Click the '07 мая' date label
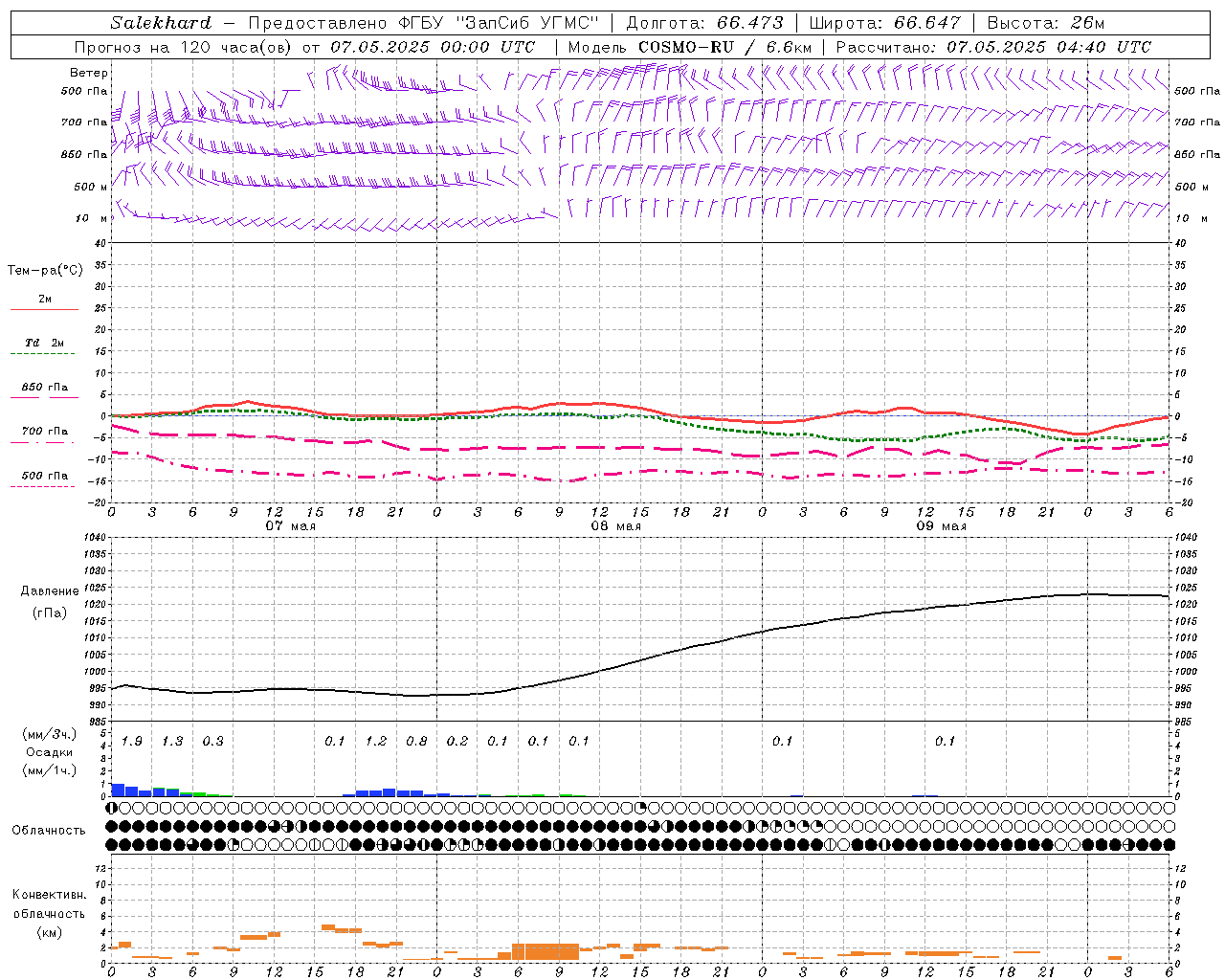The width and height of the screenshot is (1225, 980). [x=291, y=526]
